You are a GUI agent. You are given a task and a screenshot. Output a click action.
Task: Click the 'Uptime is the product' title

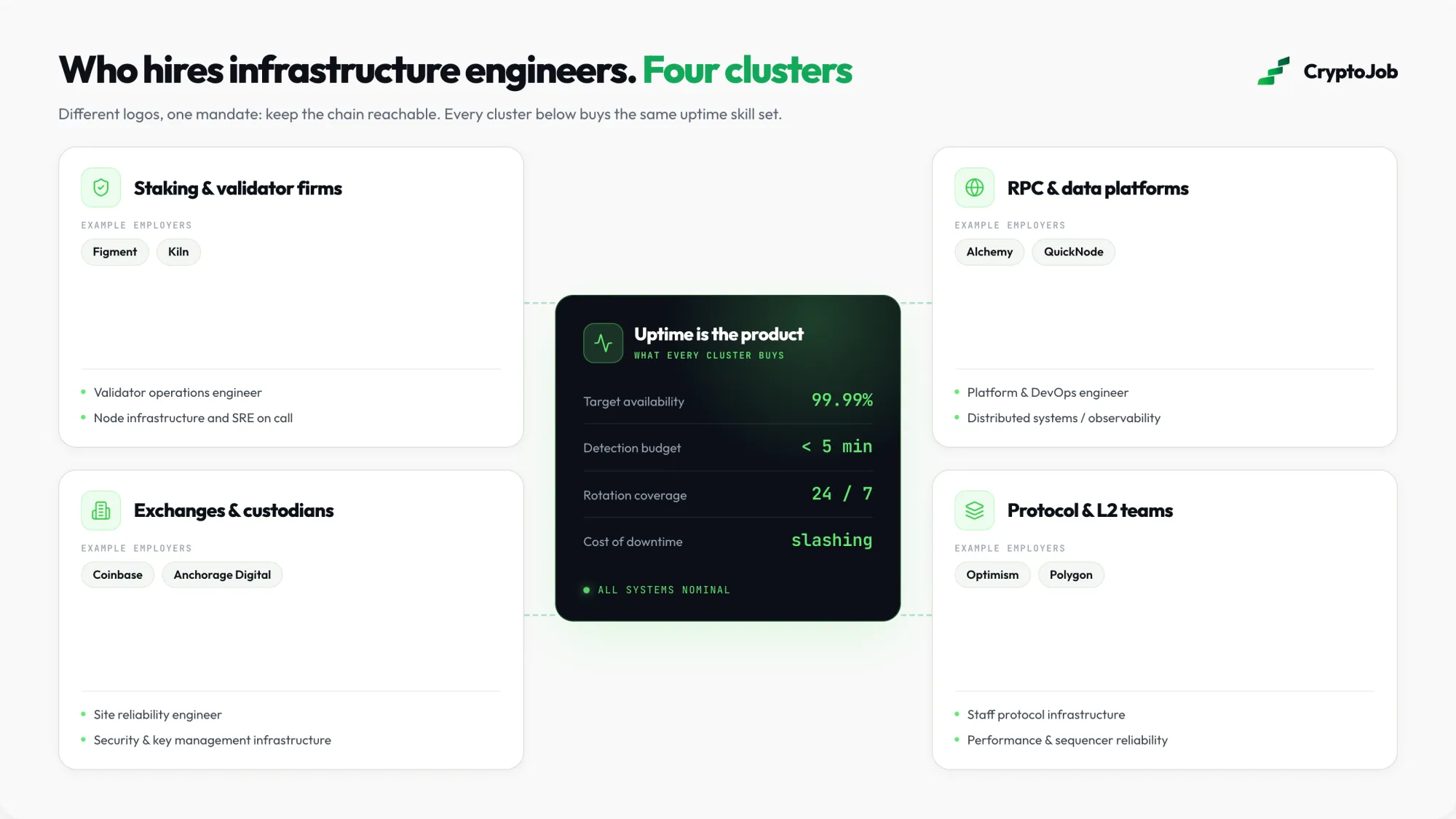coord(719,334)
